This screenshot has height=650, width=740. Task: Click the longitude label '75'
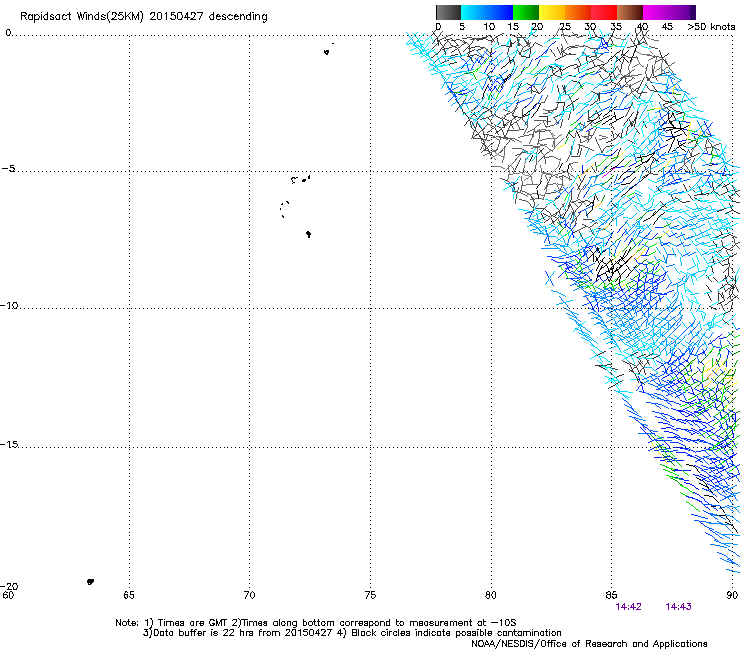click(x=370, y=595)
